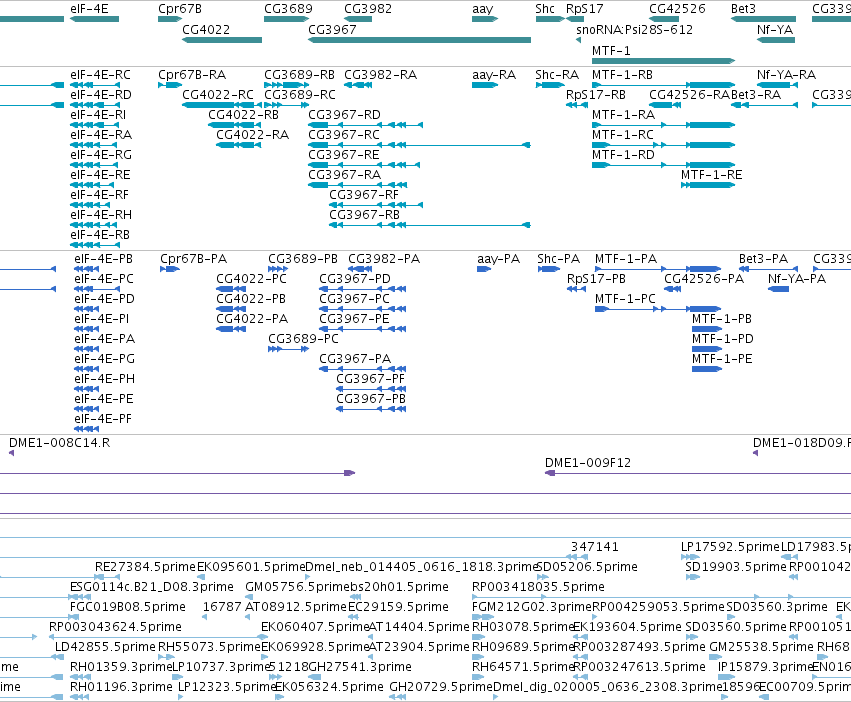851x702 pixels.
Task: Select the CG3689-PC protein label
Action: click(x=303, y=338)
